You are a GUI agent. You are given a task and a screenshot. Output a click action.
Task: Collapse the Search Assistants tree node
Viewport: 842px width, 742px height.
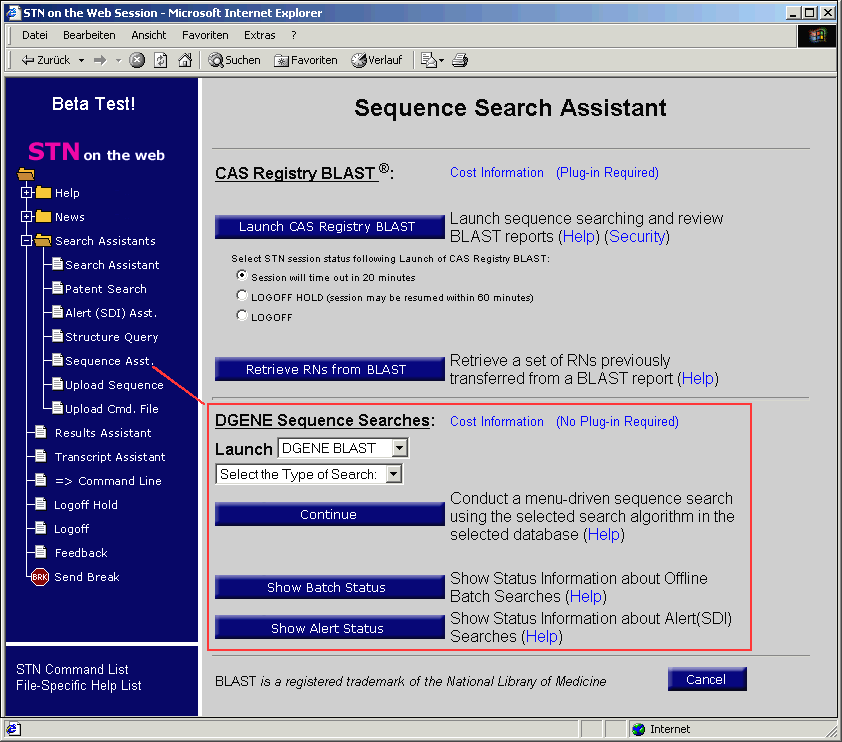26,241
